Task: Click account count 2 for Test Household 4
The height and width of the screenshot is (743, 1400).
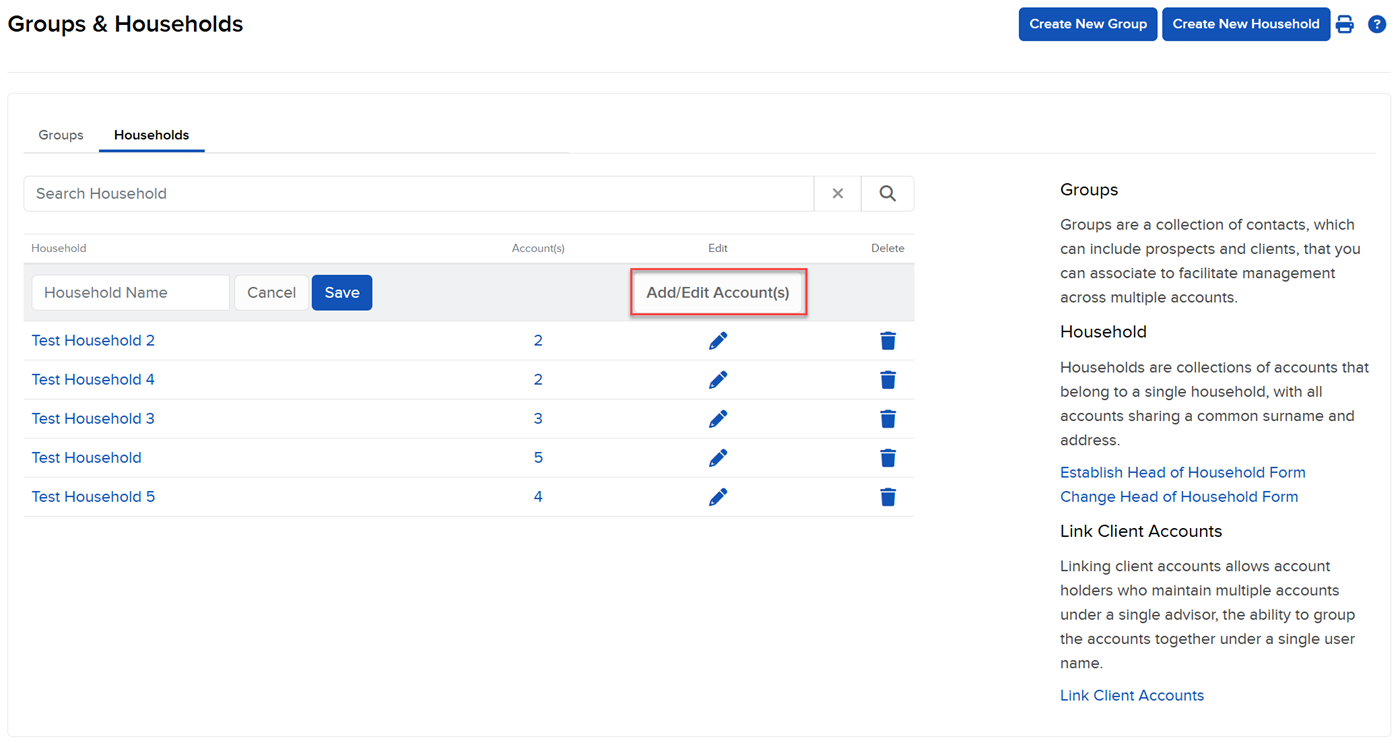Action: coord(538,380)
